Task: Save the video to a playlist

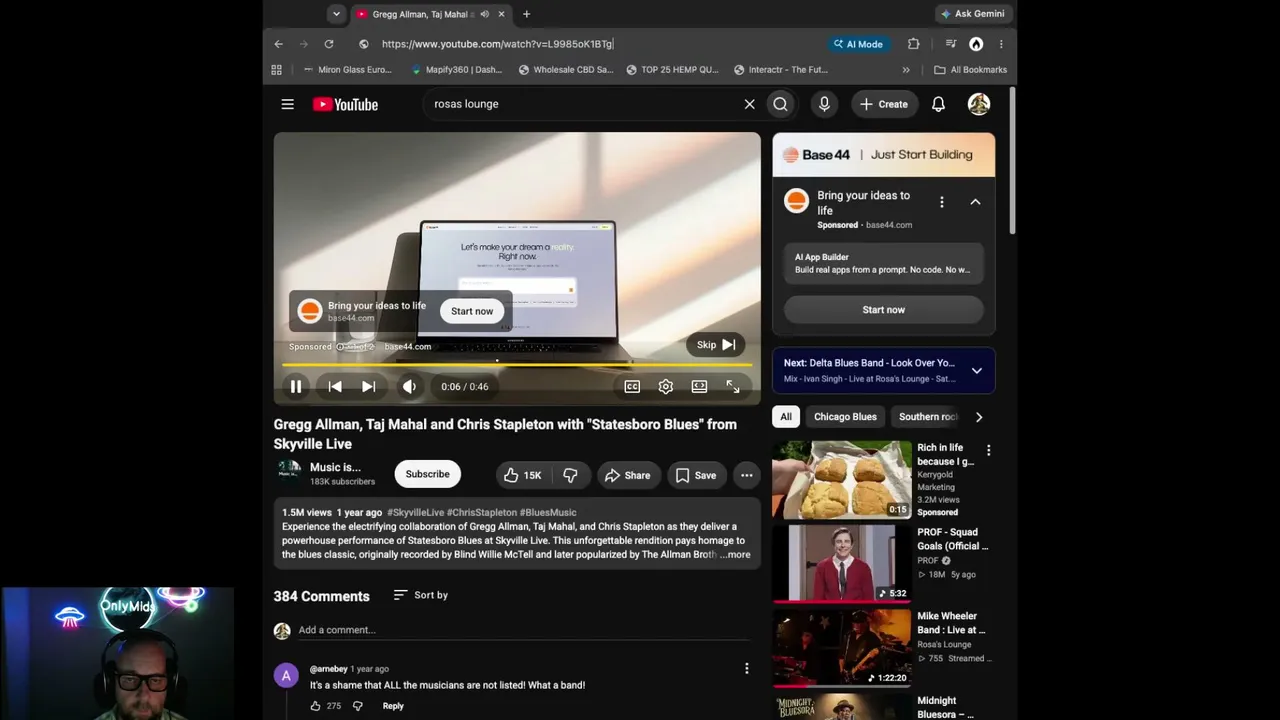Action: click(696, 475)
